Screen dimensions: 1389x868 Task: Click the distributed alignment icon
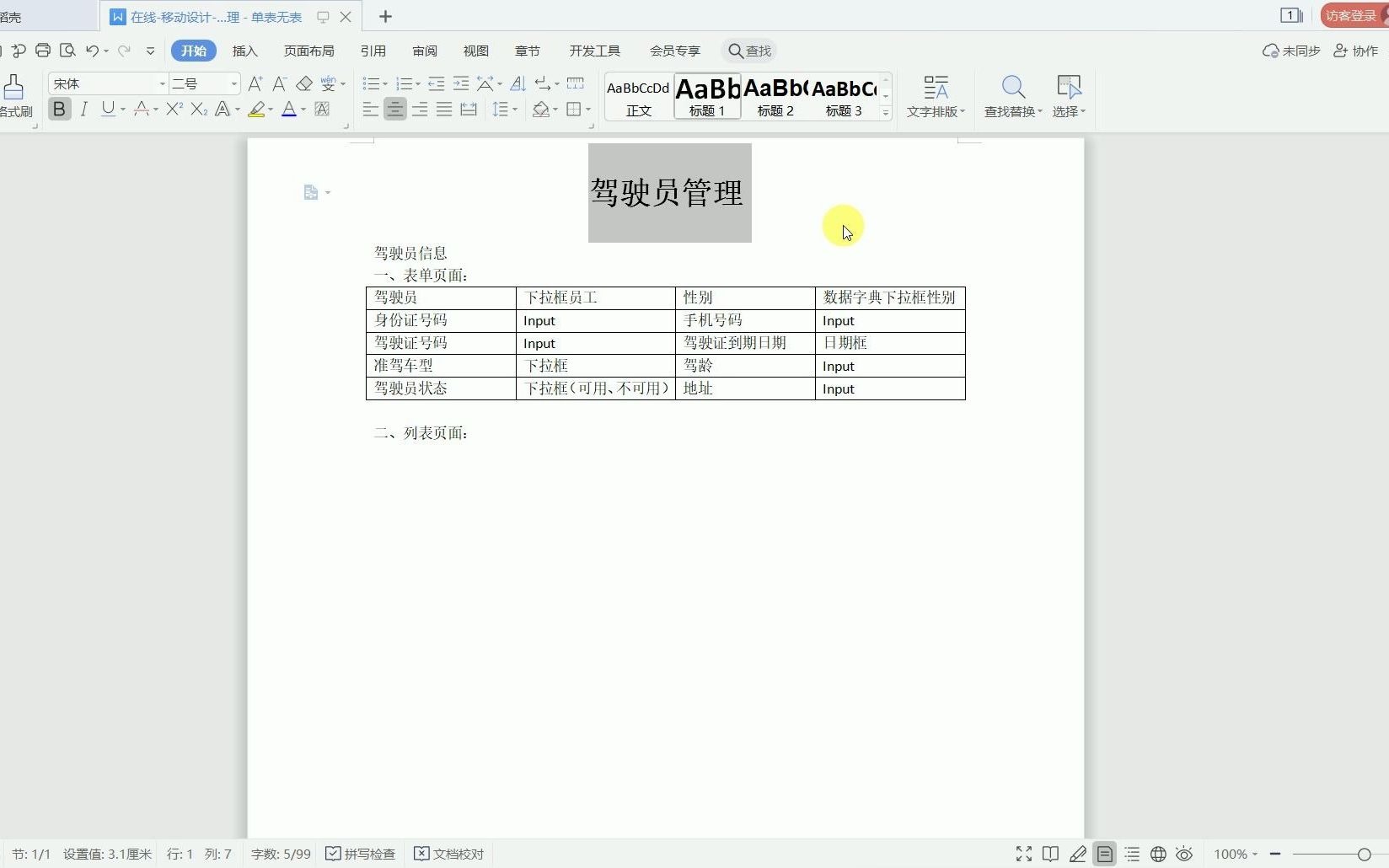tap(469, 109)
